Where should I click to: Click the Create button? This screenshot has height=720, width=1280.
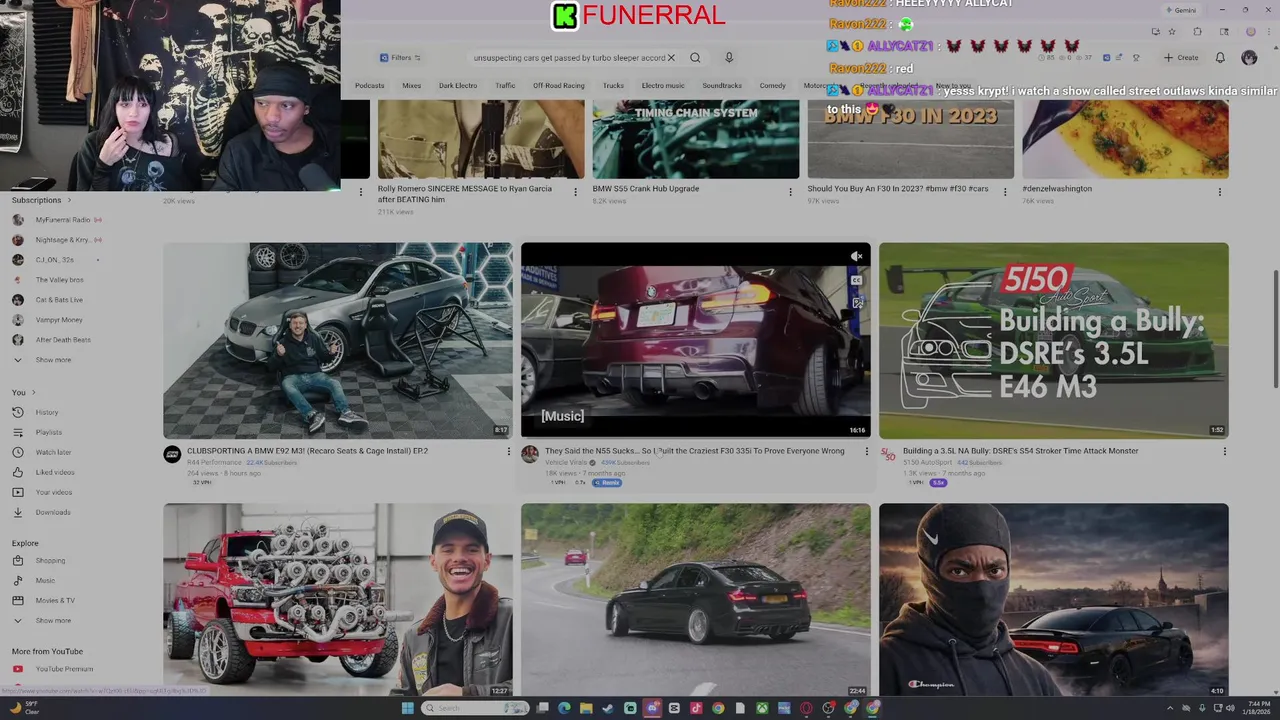click(x=1181, y=58)
